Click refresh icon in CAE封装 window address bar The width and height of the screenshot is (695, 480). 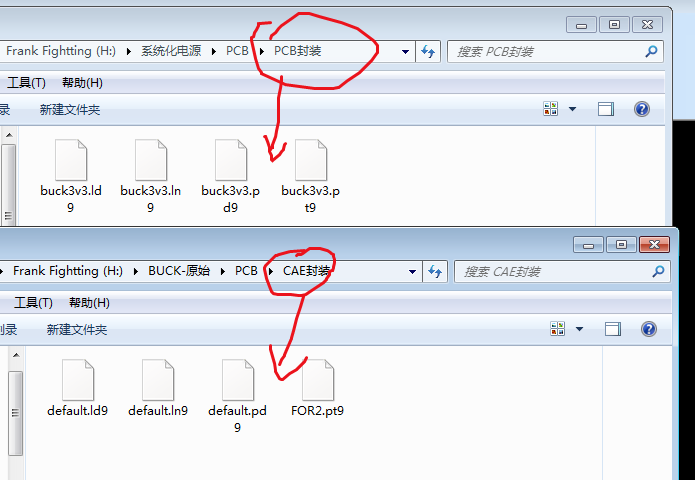(435, 271)
